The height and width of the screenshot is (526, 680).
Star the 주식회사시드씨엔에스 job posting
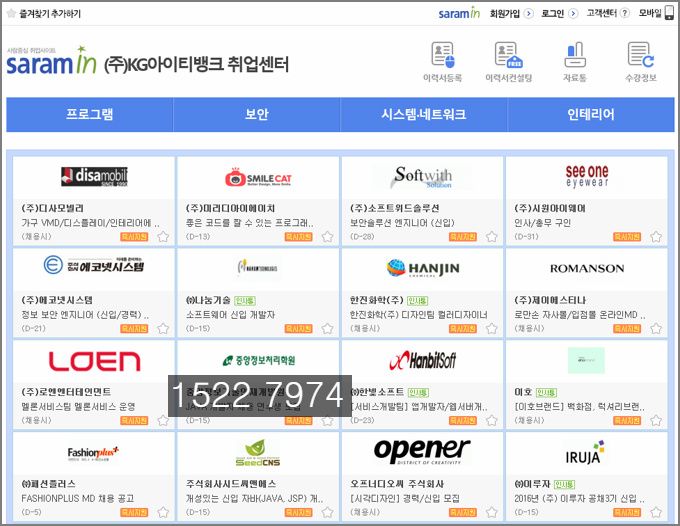pos(327,513)
